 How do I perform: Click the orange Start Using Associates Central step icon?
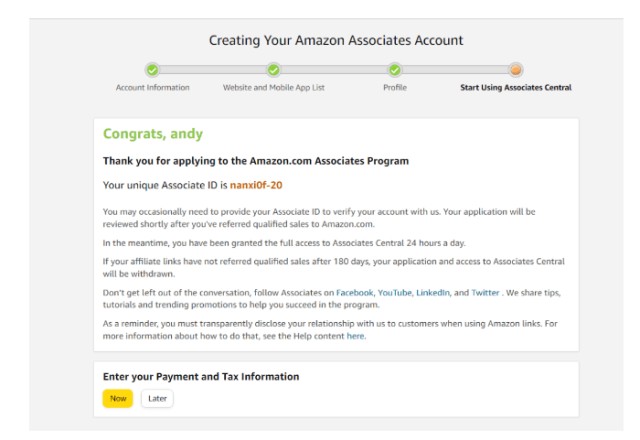point(515,69)
